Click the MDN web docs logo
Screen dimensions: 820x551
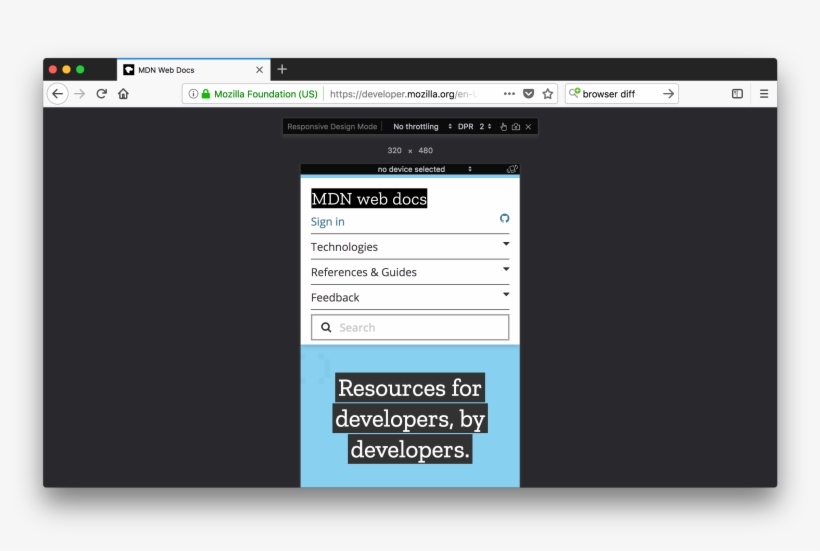point(369,199)
